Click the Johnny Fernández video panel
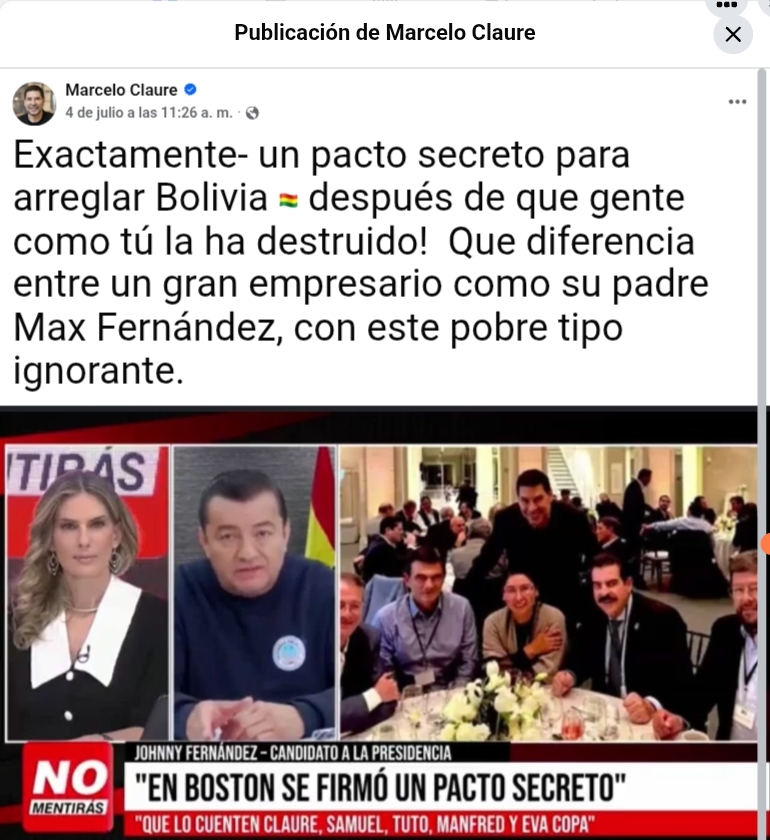This screenshot has width=770, height=840. (255, 592)
